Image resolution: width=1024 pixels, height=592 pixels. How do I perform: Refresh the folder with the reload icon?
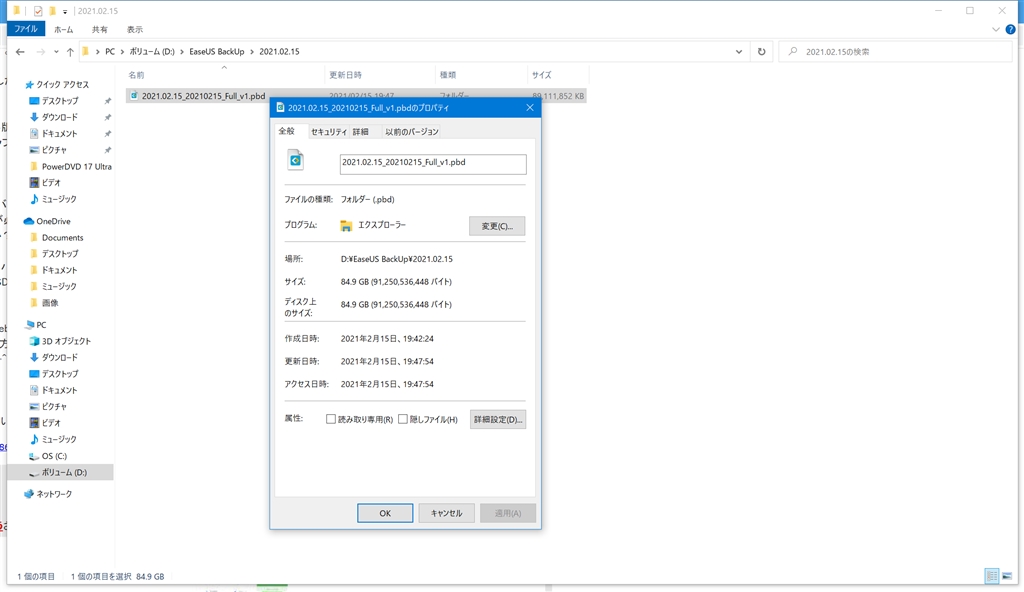[x=761, y=52]
